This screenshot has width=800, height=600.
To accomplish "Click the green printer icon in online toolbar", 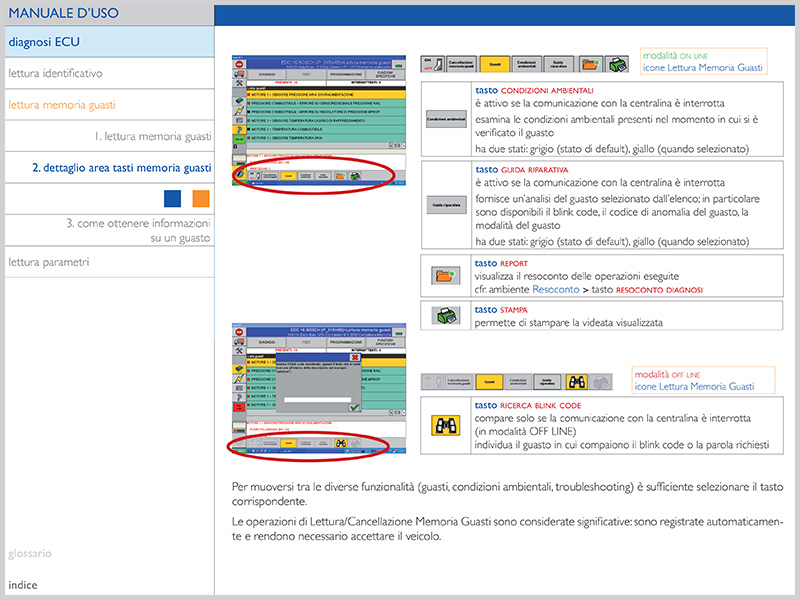I will 619,63.
